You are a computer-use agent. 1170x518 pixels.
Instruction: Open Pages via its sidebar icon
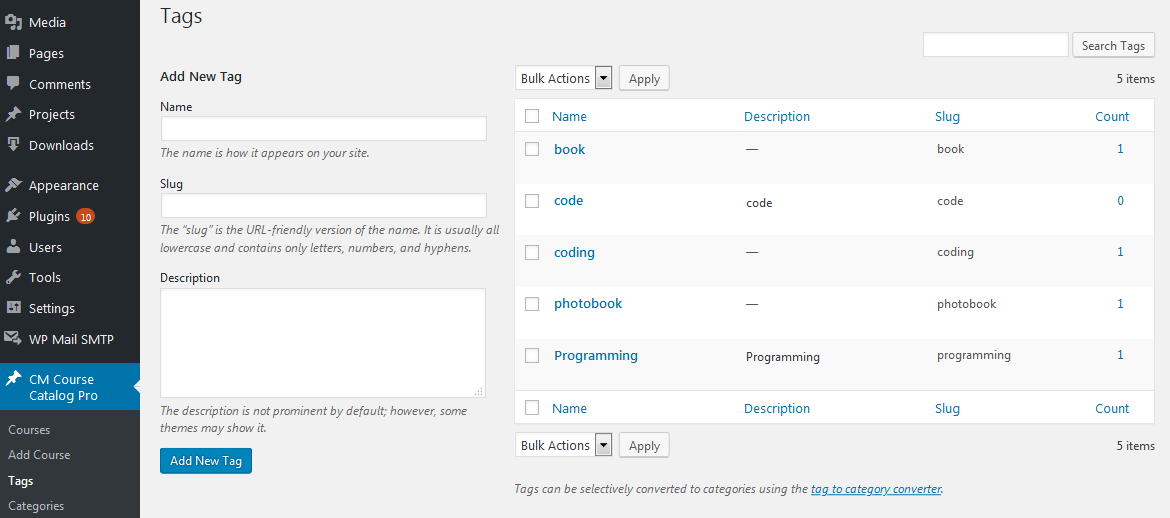(x=13, y=53)
